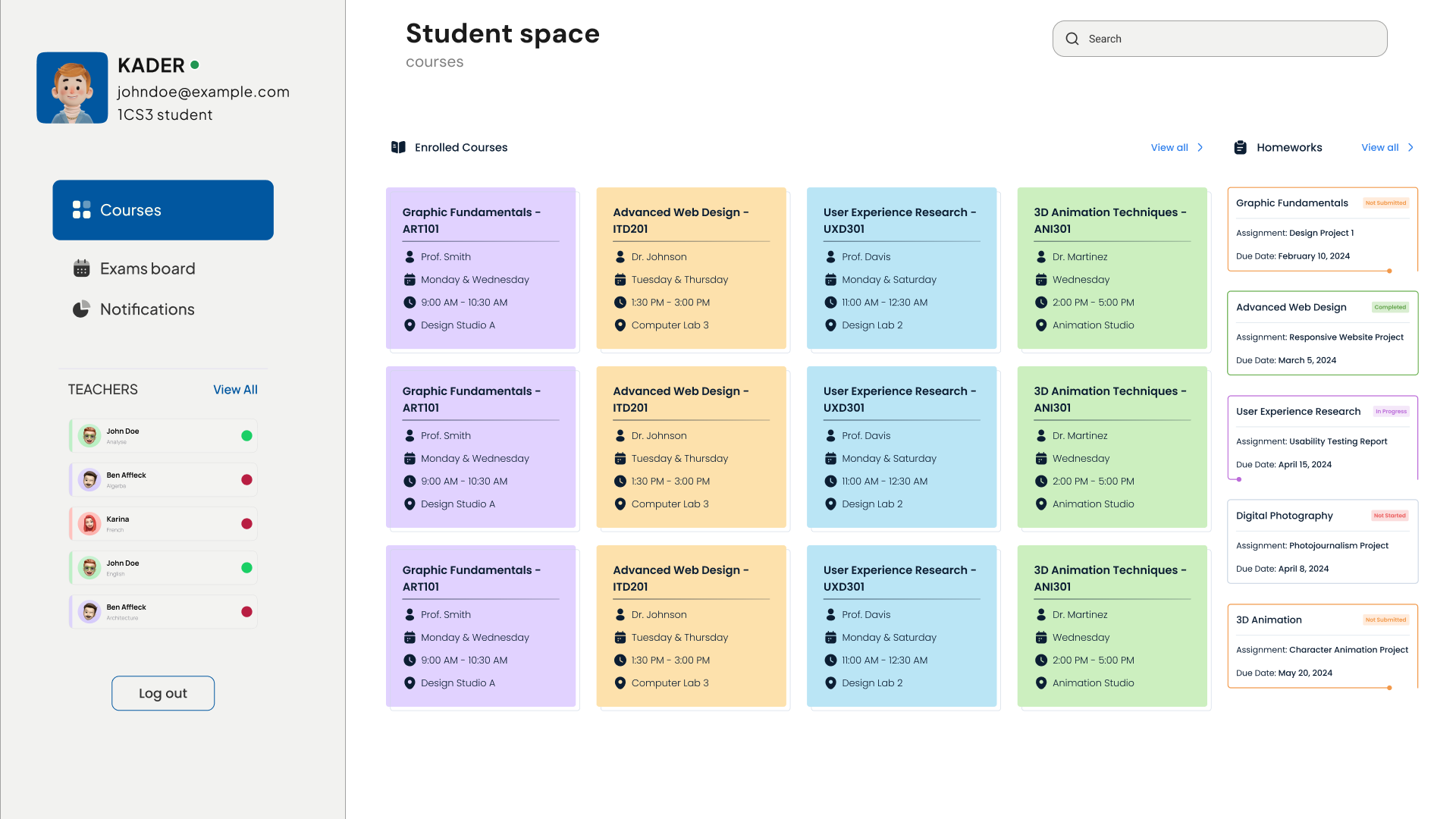This screenshot has height=819, width=1456.
Task: Select the Exams board menu item
Action: pos(147,268)
